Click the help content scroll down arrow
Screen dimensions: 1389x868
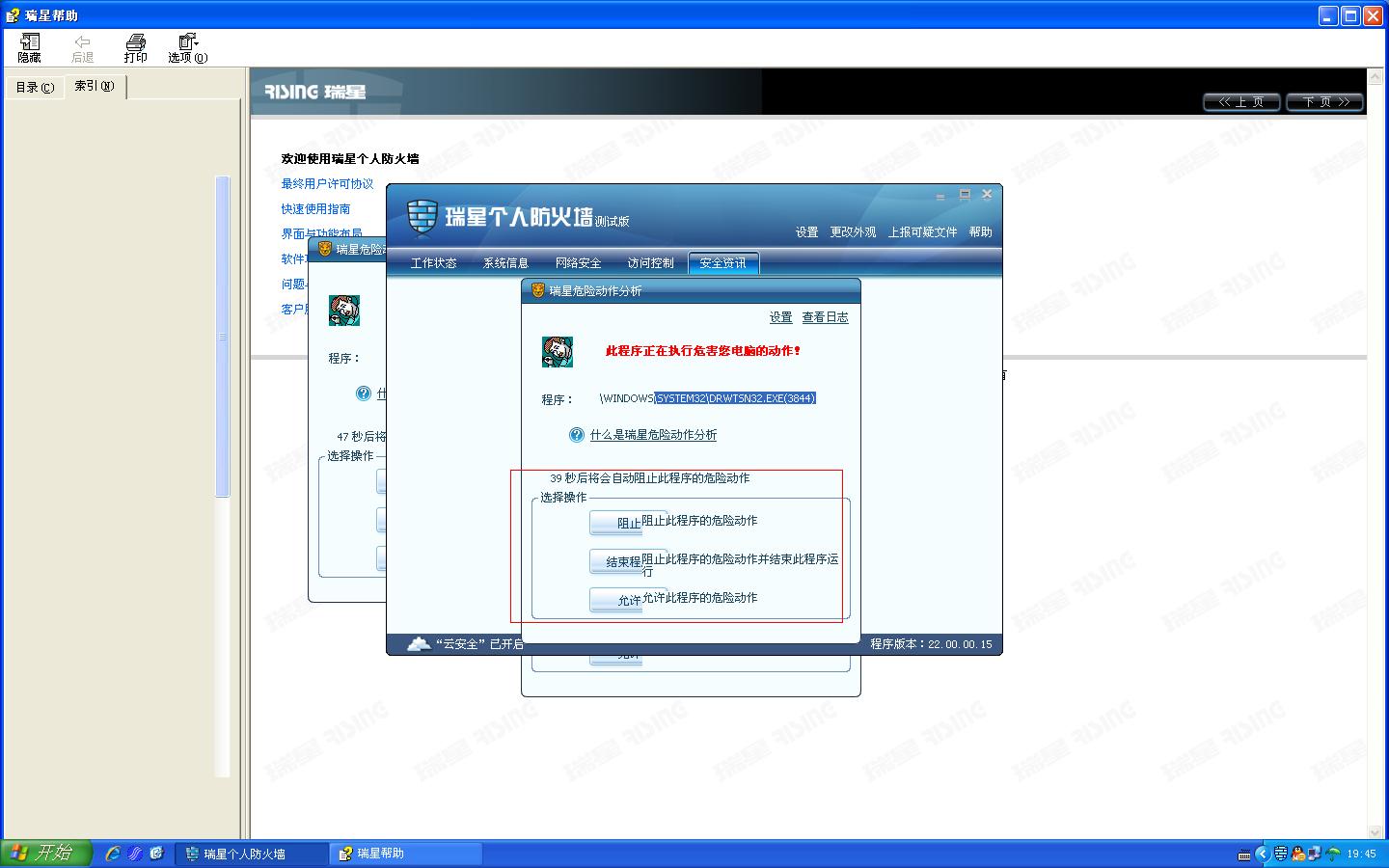click(1375, 831)
